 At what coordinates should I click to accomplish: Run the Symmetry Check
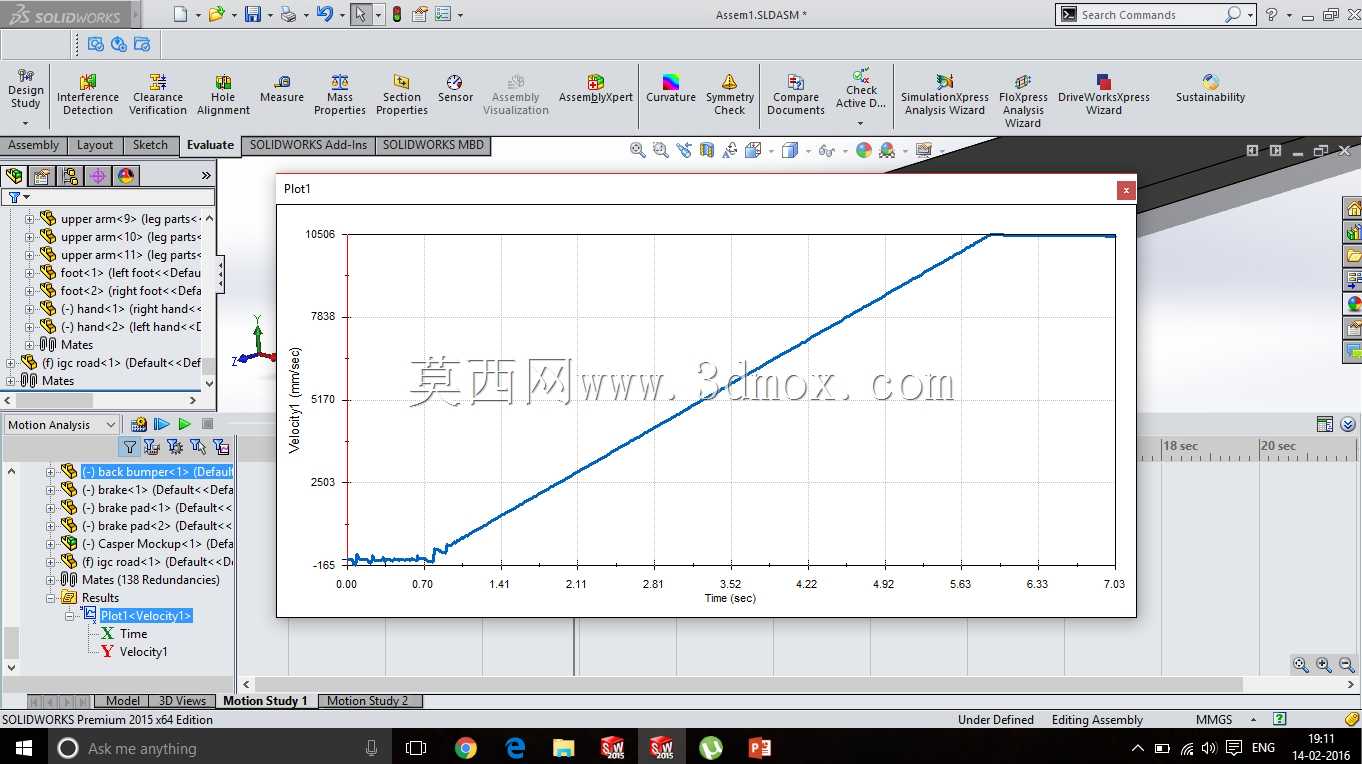click(730, 95)
